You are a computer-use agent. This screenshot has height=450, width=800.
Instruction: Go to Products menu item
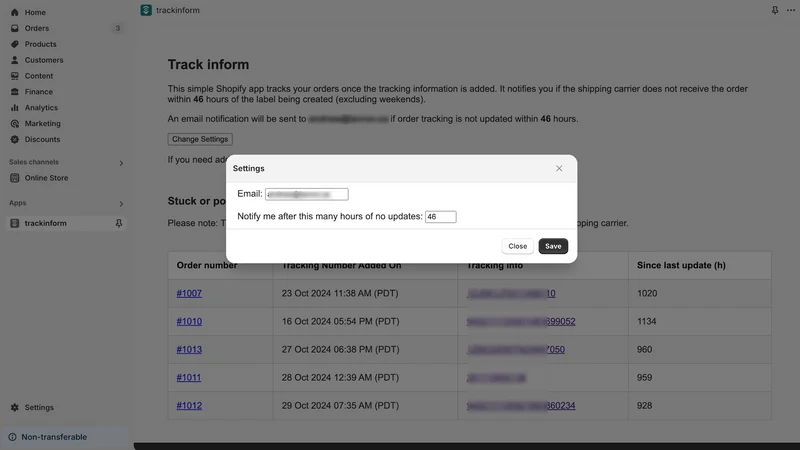pos(40,44)
